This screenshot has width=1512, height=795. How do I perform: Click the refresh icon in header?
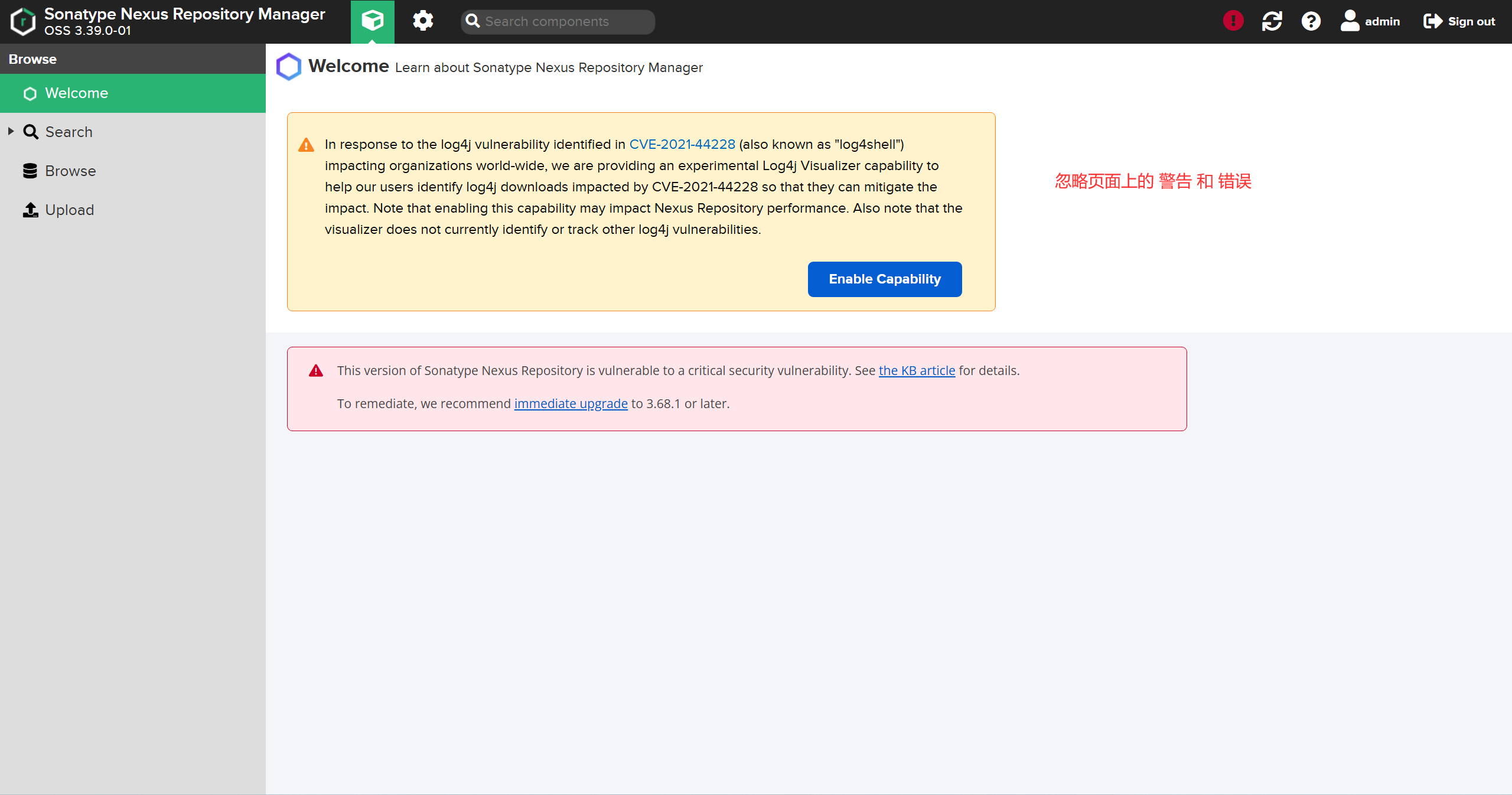(1272, 21)
